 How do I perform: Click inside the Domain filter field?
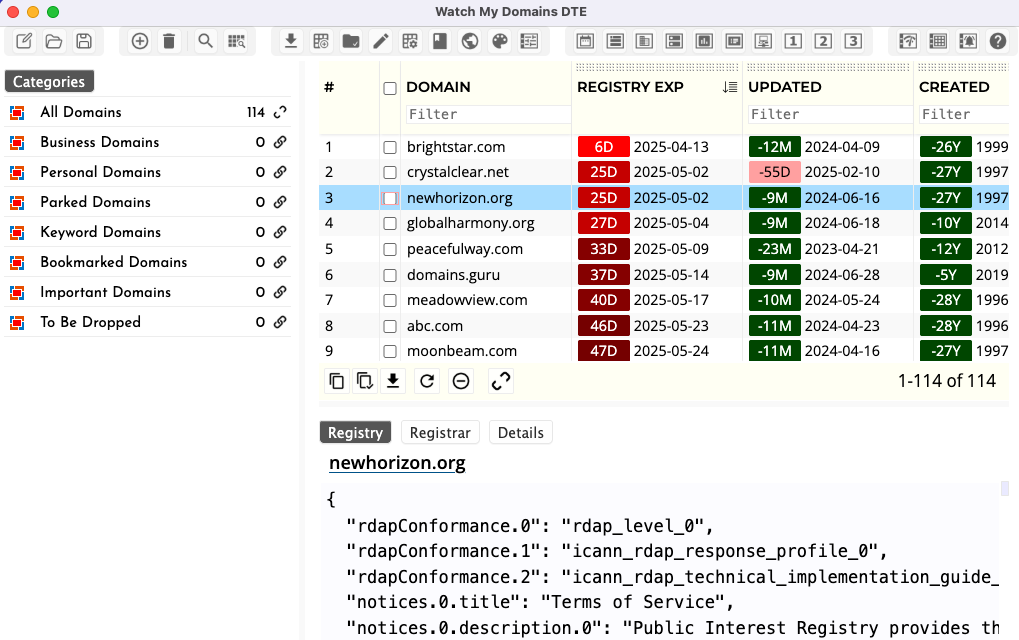coord(487,113)
